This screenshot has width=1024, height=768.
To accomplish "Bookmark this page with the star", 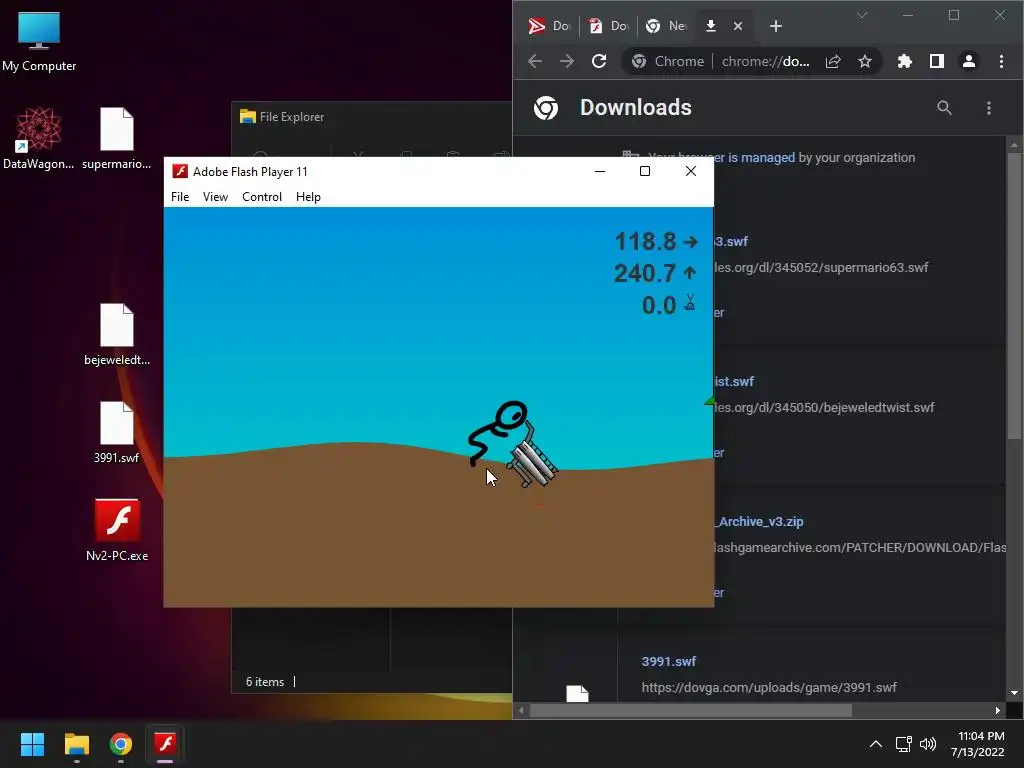I will click(865, 61).
